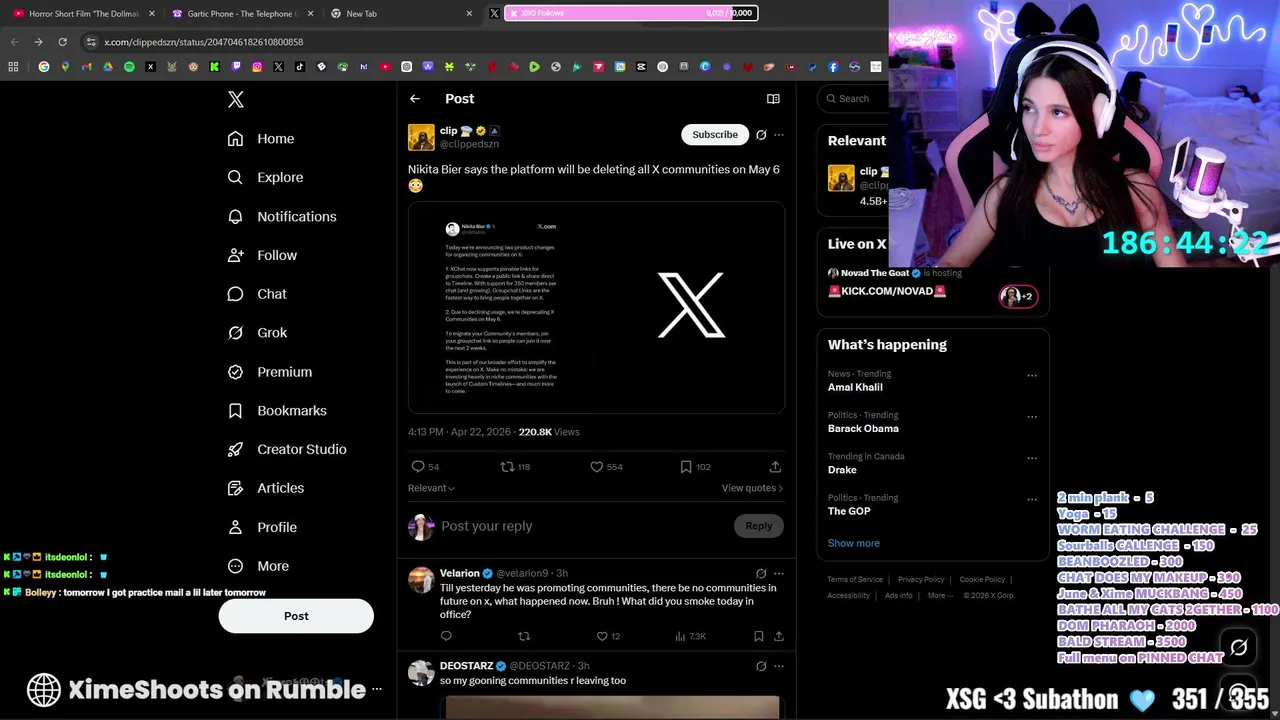Bookmark Velarion's reply
This screenshot has height=720, width=1280.
tap(759, 636)
